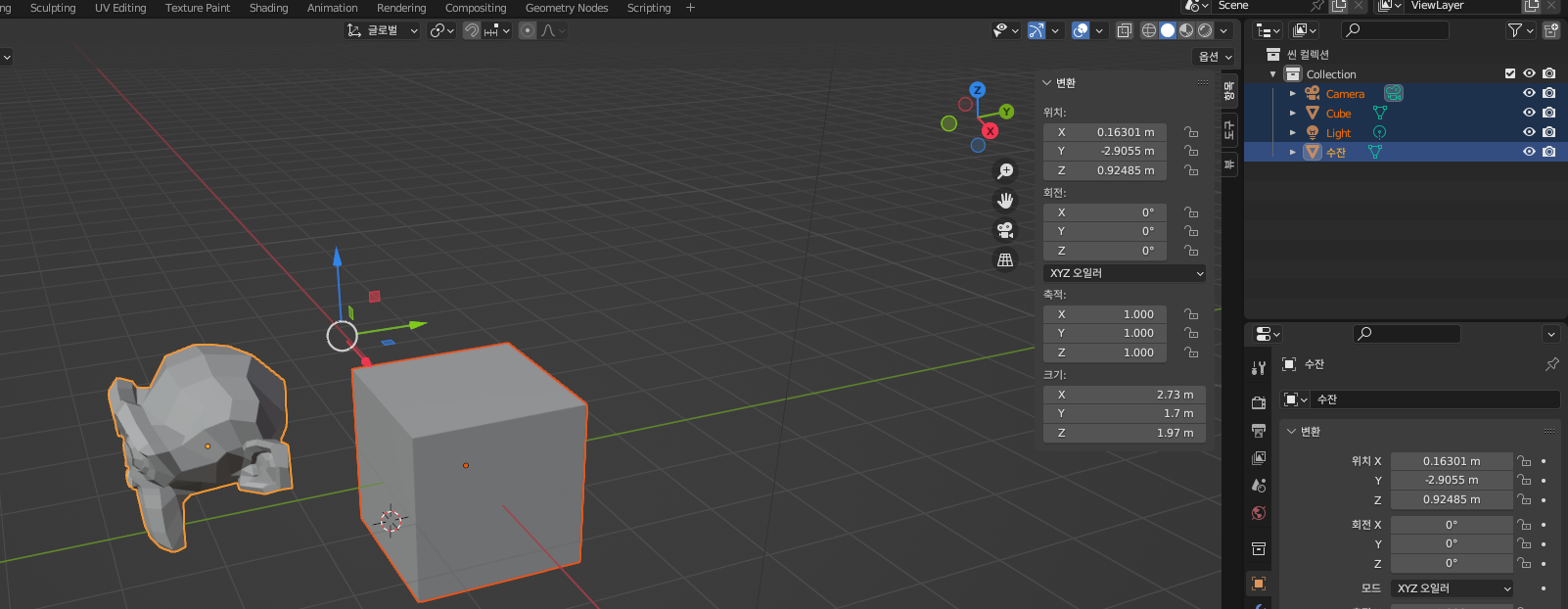Click the 수잔 object name field

[x=1435, y=399]
